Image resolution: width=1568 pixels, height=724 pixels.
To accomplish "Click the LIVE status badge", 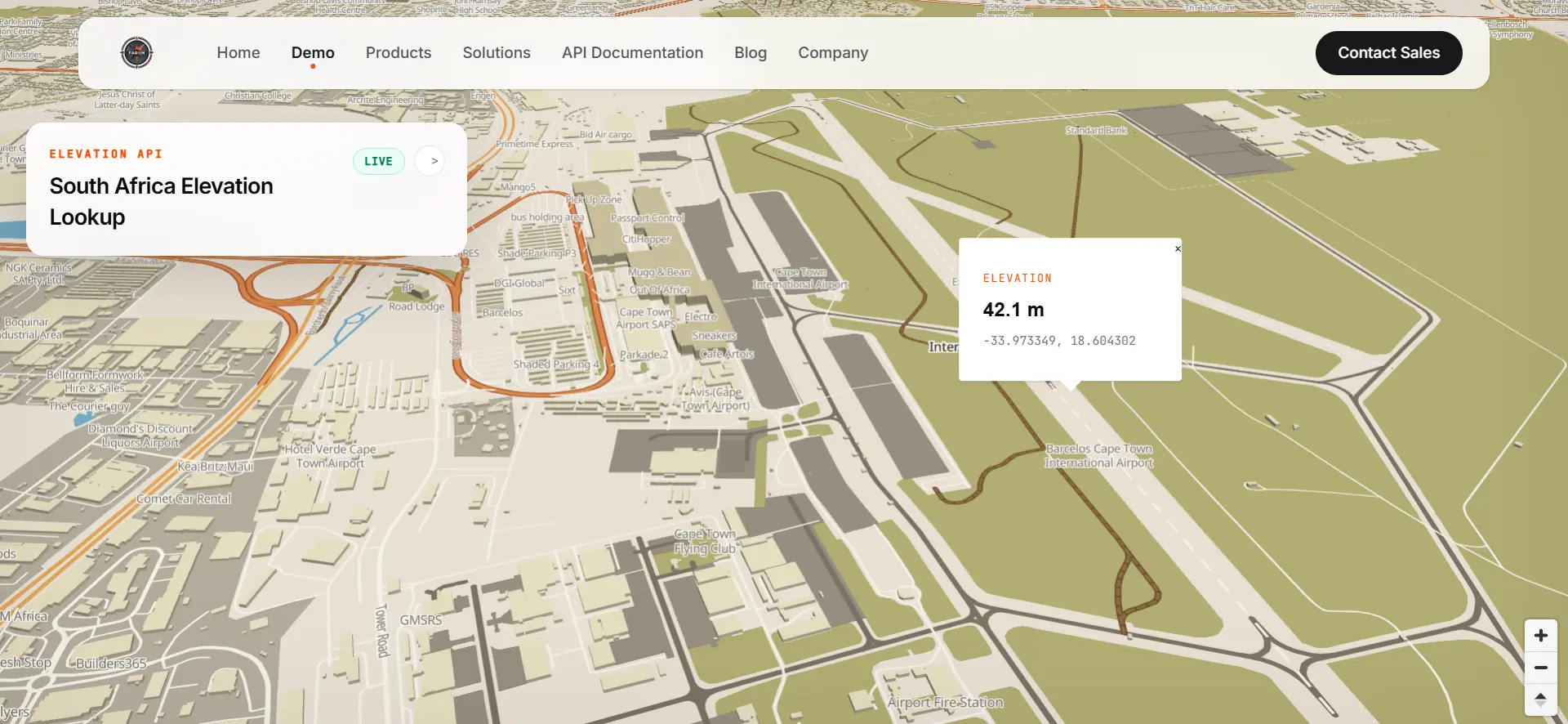I will [x=378, y=161].
